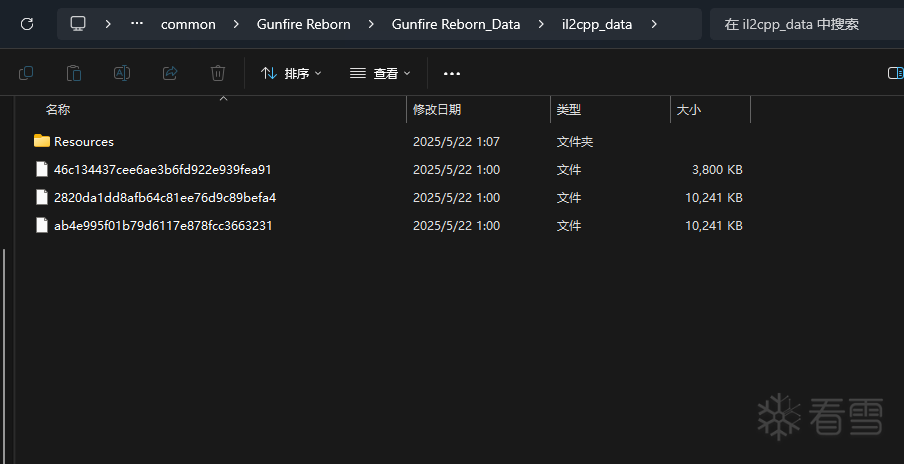Click the Delete trash icon

[x=217, y=73]
